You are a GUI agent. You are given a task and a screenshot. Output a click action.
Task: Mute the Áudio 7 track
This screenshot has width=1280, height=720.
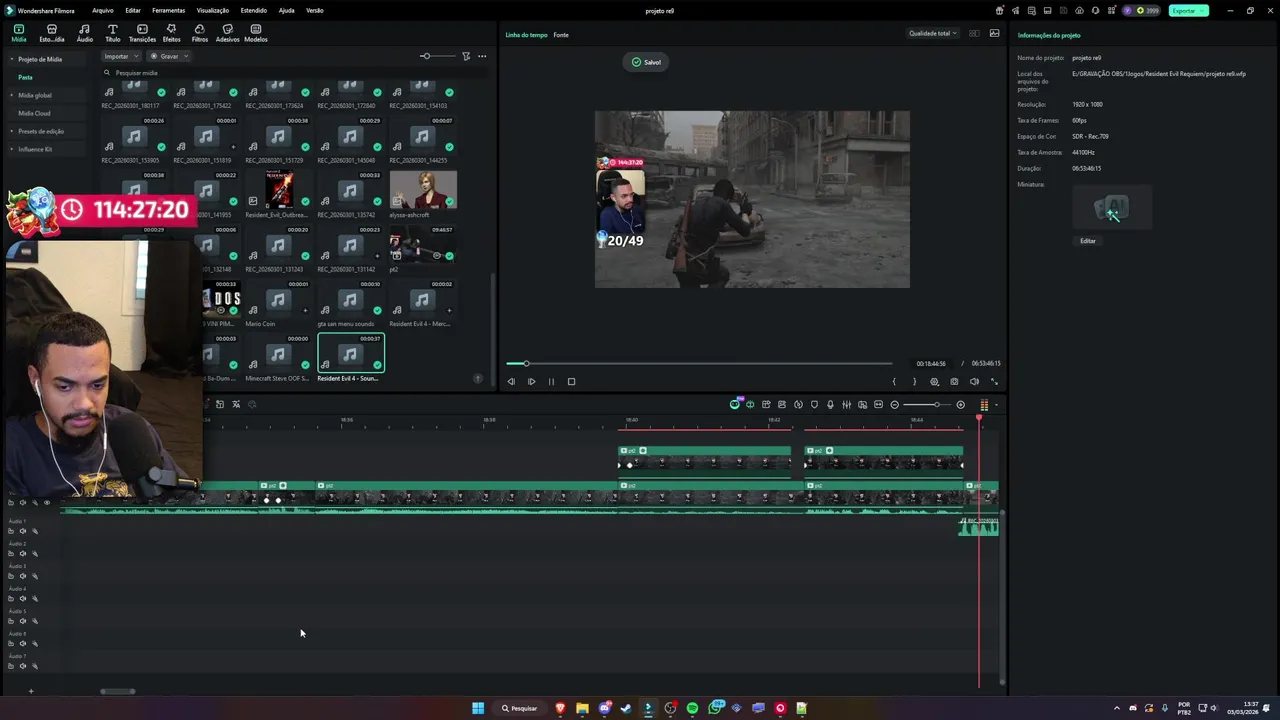tap(23, 666)
